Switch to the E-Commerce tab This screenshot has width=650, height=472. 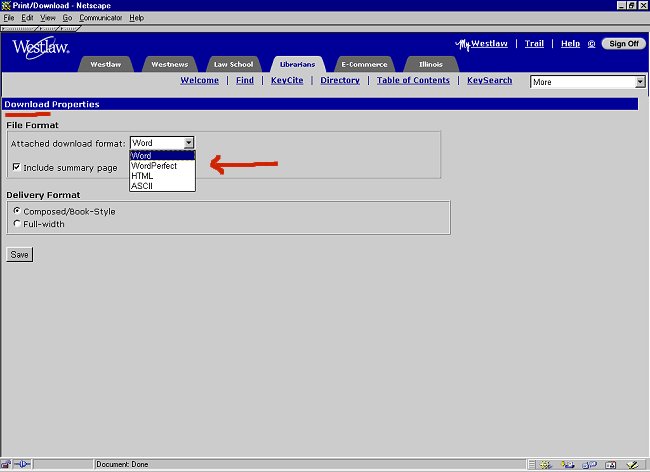pyautogui.click(x=364, y=64)
